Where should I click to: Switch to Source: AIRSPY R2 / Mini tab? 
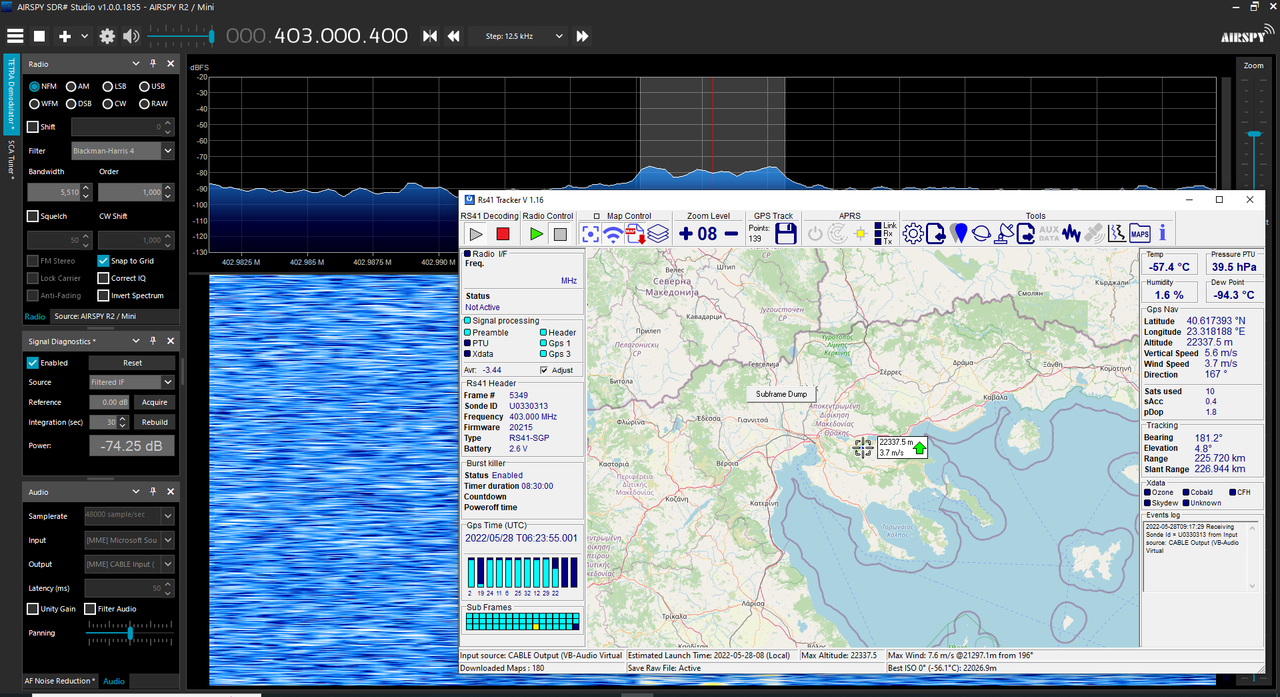tap(94, 316)
